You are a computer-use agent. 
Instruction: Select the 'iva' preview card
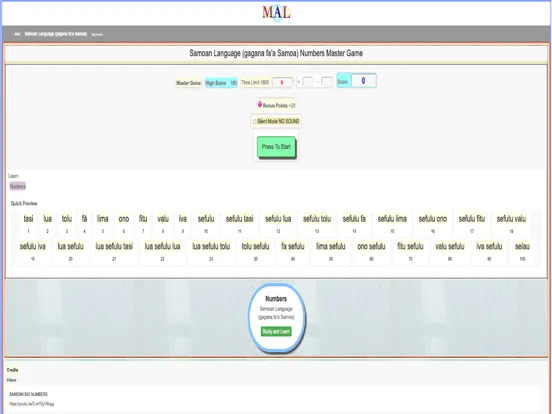(182, 224)
